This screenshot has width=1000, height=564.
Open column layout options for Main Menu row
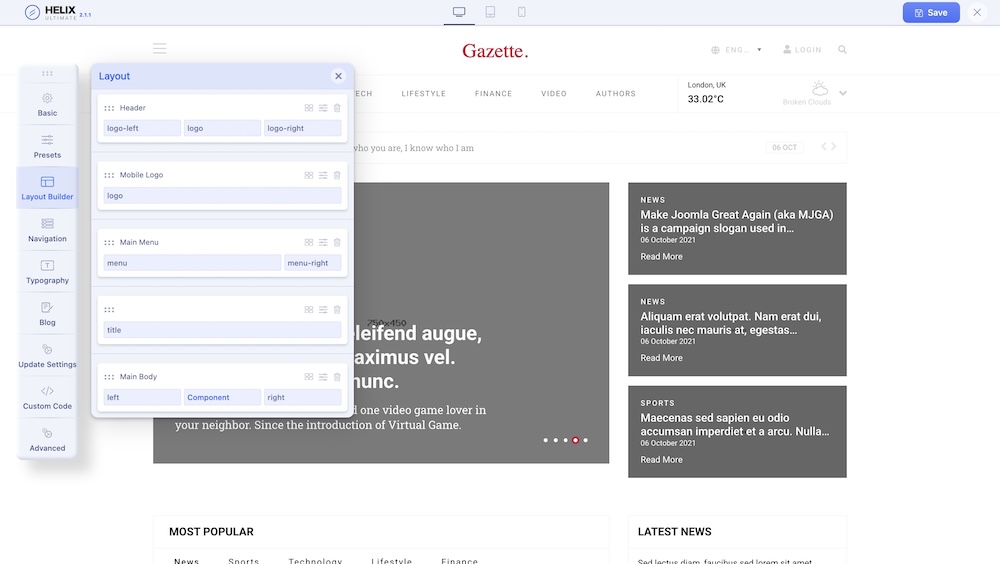[x=309, y=242]
